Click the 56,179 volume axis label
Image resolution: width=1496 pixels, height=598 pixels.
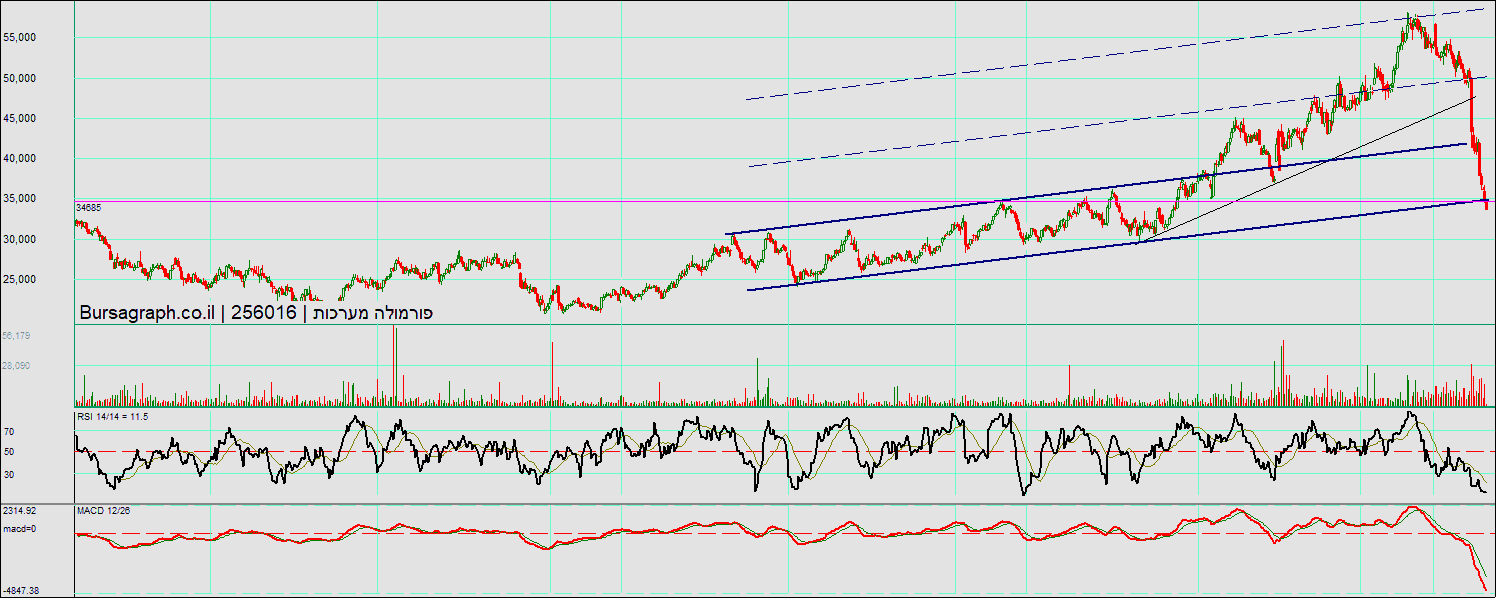coord(16,336)
